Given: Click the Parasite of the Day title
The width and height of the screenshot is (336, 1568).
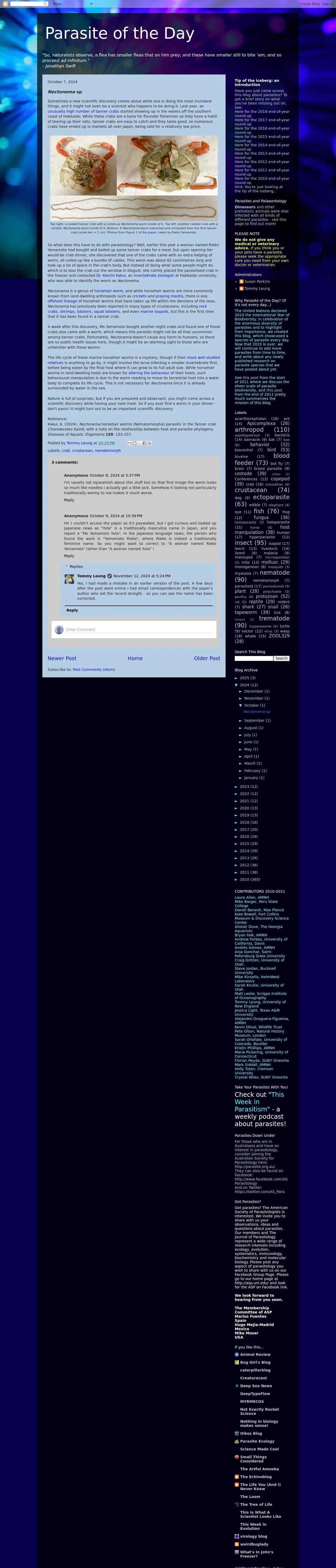Looking at the screenshot, I should pyautogui.click(x=120, y=33).
